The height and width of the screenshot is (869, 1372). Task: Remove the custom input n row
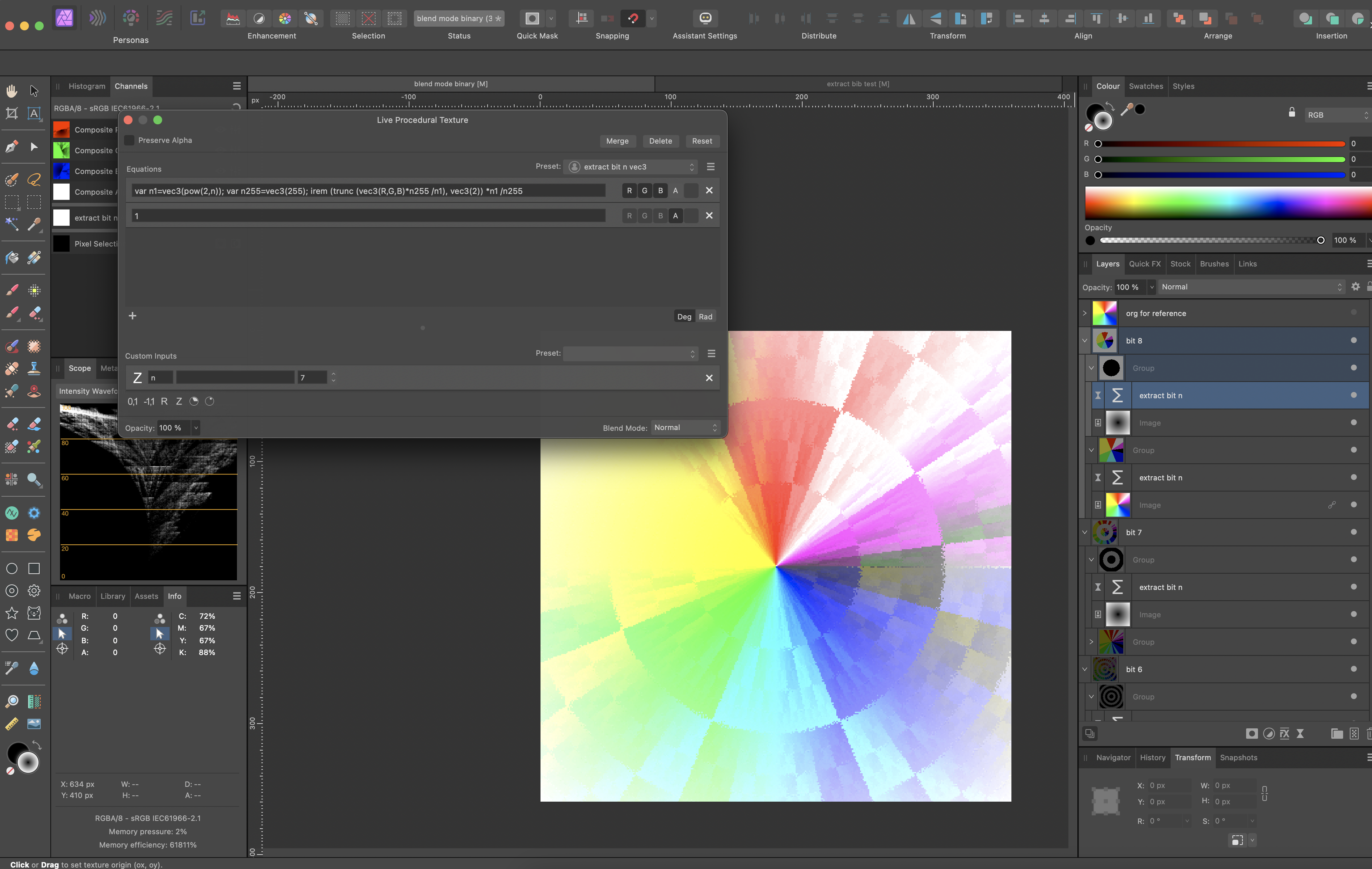(x=709, y=378)
